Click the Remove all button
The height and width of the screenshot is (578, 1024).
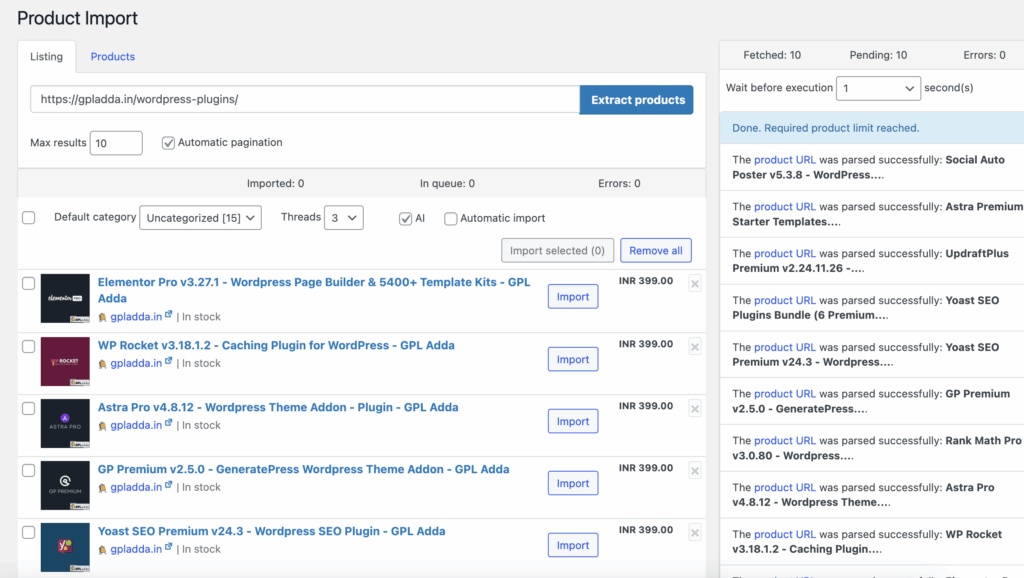pos(656,251)
